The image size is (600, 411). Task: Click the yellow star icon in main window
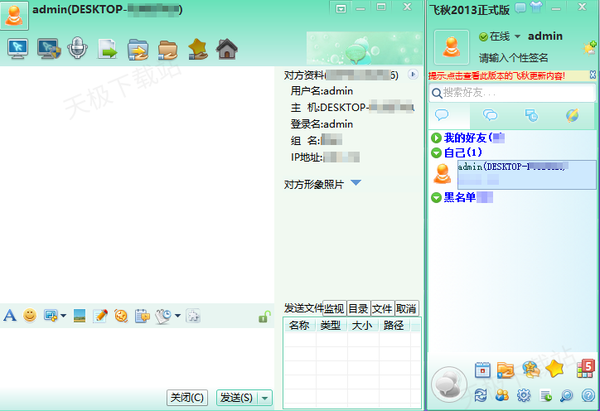pos(555,369)
